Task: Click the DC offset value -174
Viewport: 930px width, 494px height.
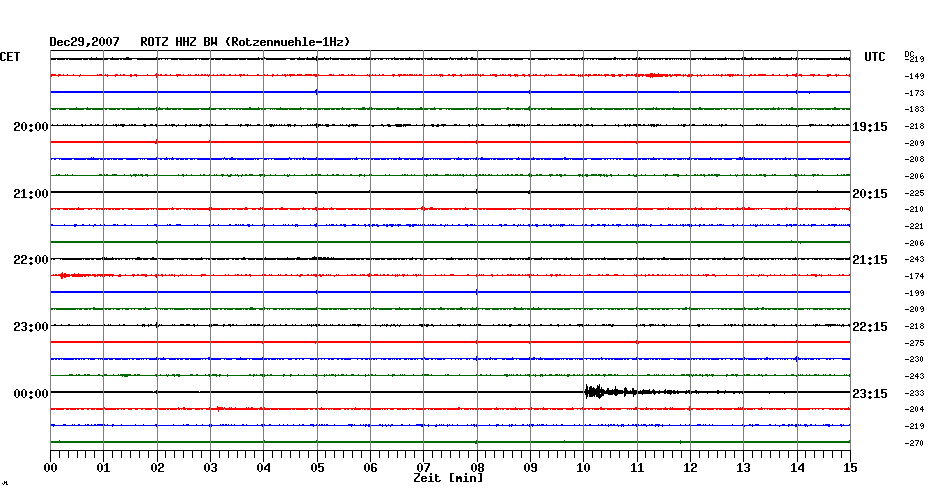Action: click(915, 276)
